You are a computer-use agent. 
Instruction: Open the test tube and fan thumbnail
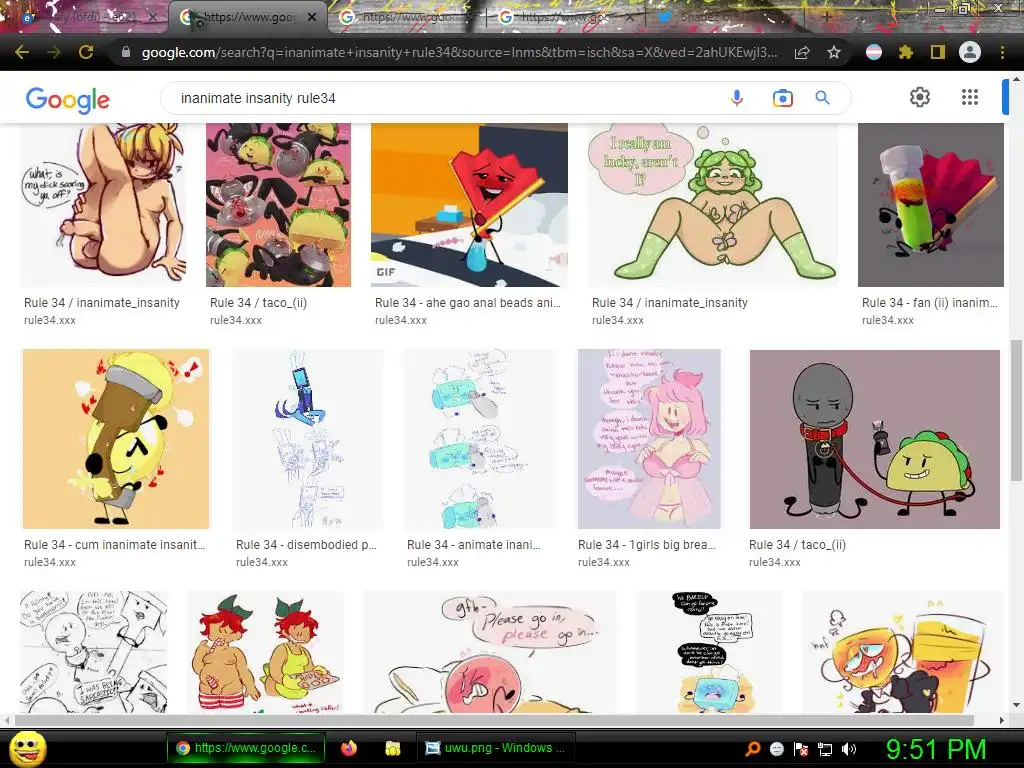[931, 205]
